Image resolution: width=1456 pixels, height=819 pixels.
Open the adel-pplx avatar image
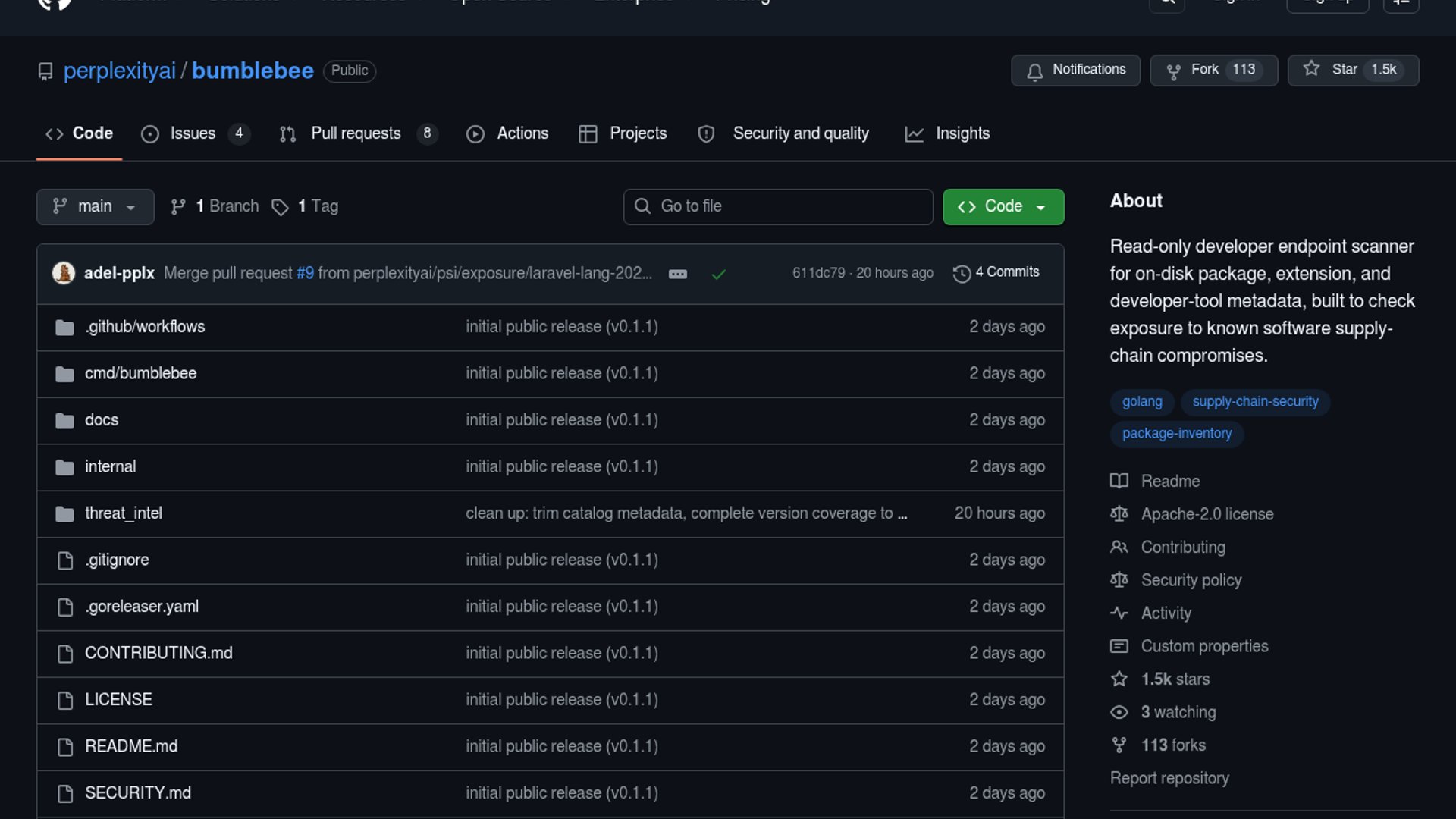pos(64,273)
